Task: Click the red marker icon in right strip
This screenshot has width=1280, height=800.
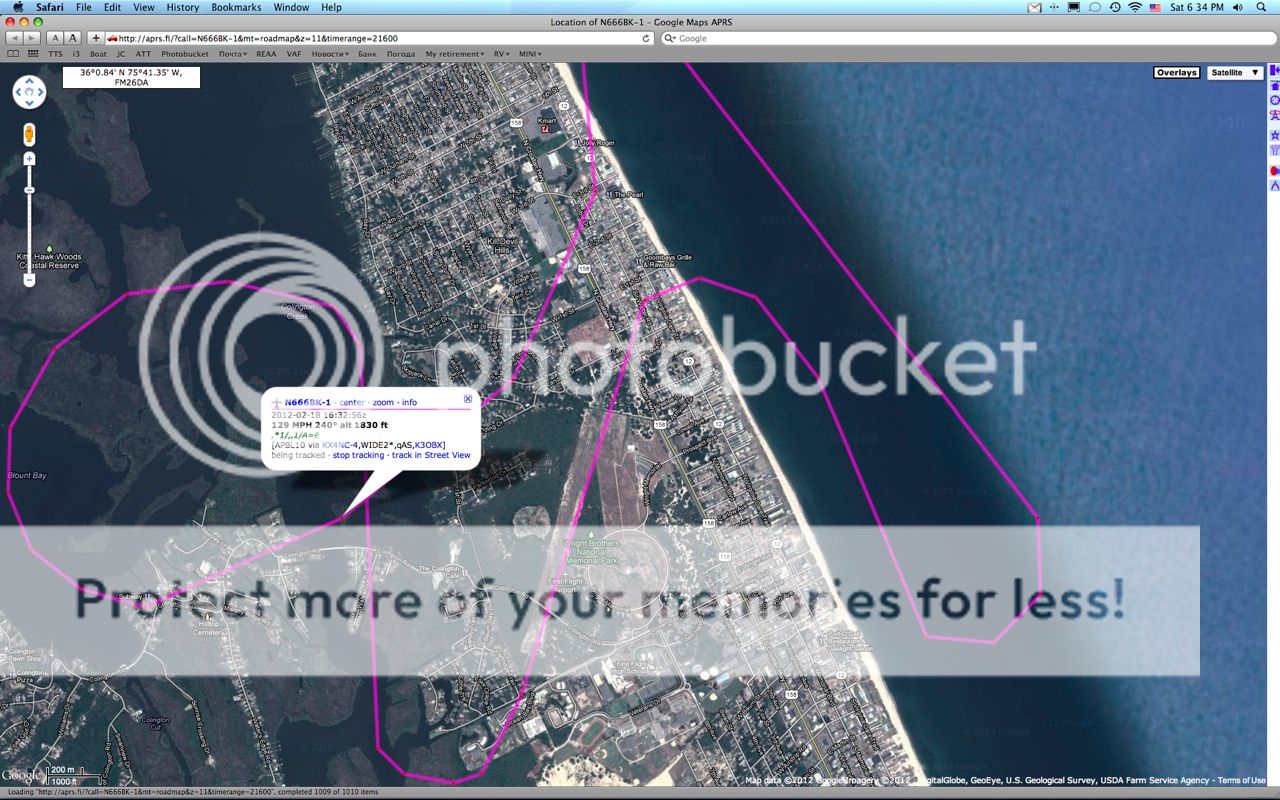Action: click(1274, 171)
